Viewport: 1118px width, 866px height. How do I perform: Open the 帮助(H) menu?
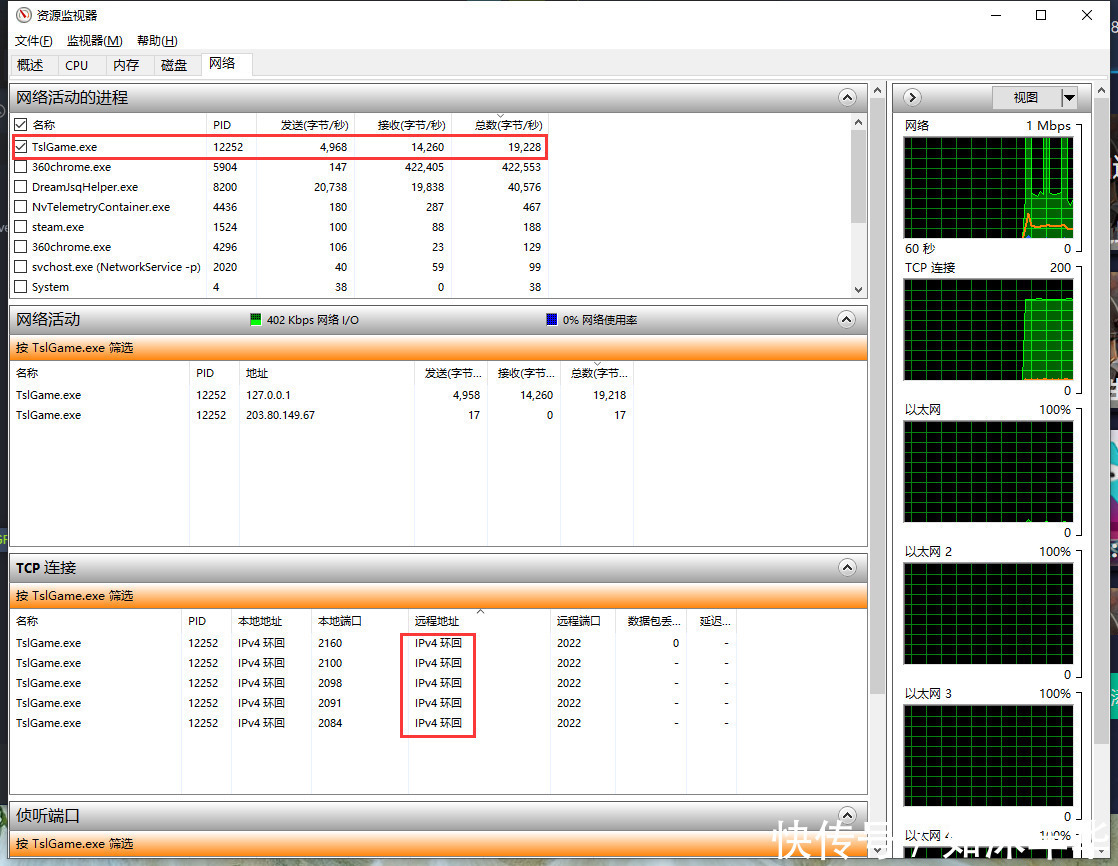157,41
